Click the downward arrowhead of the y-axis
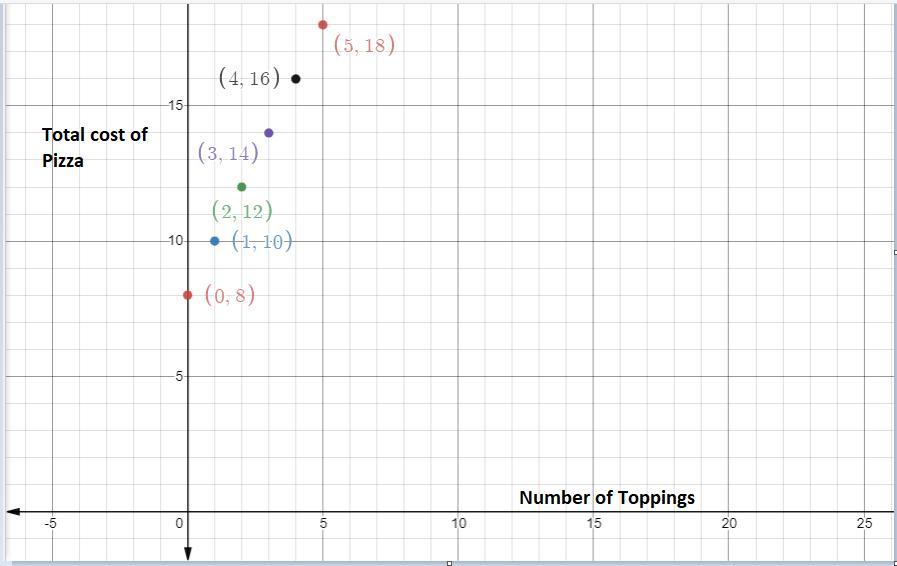 click(188, 553)
